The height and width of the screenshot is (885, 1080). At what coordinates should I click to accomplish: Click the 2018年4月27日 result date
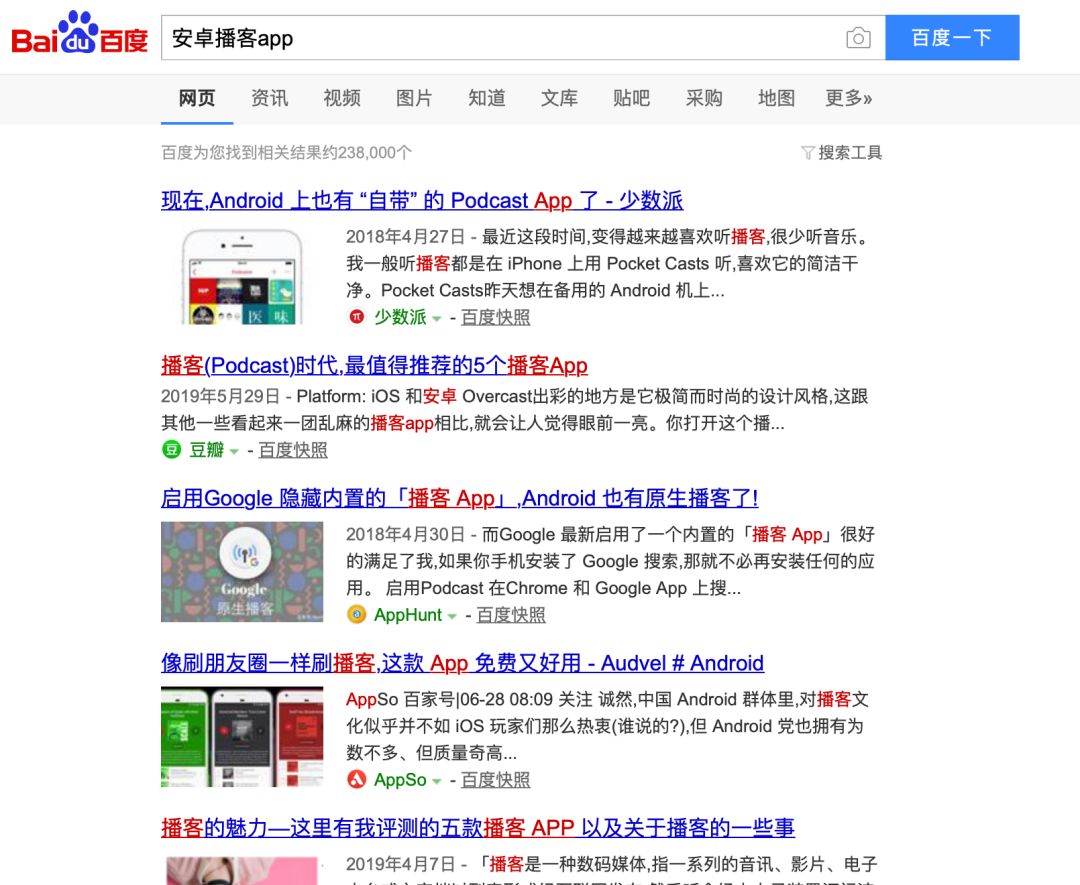pyautogui.click(x=406, y=236)
